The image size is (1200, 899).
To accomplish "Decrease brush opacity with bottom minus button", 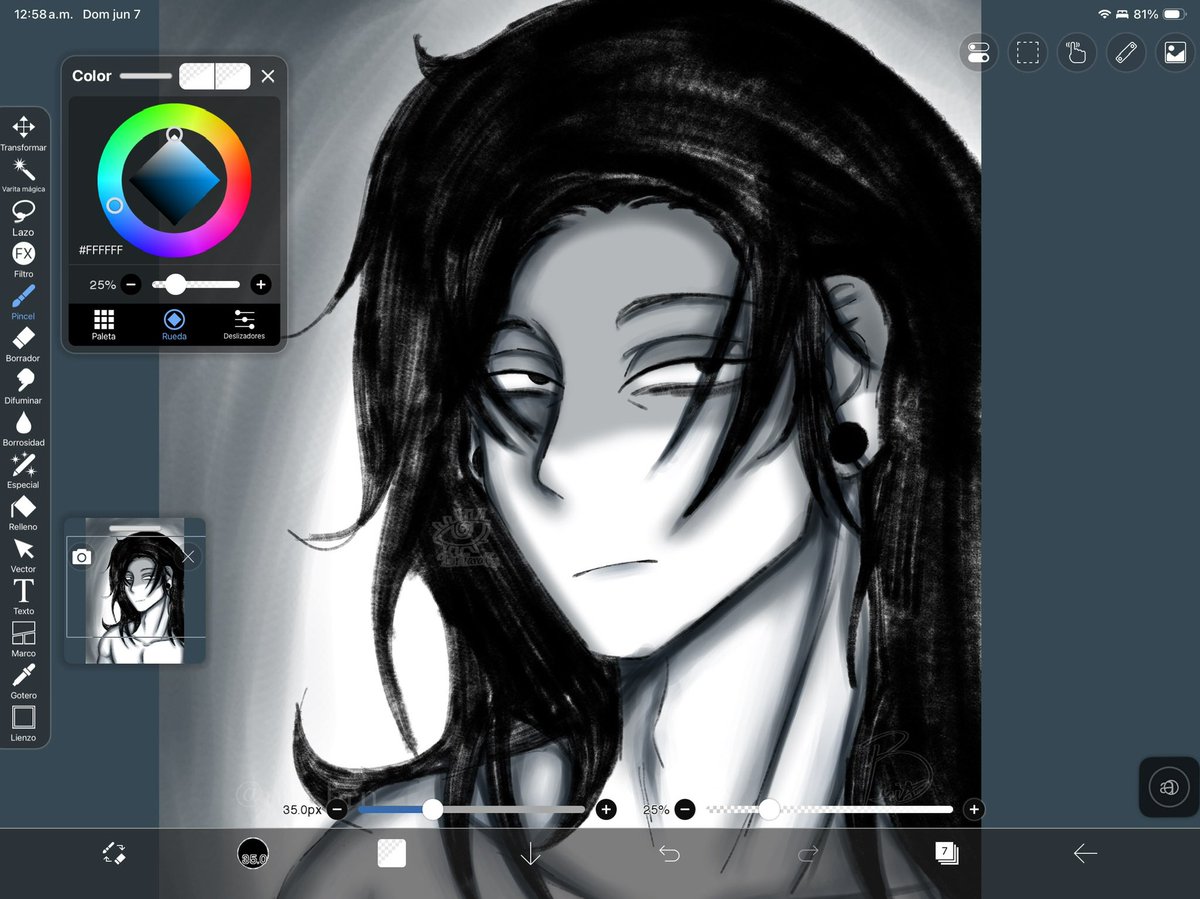I will (x=684, y=809).
